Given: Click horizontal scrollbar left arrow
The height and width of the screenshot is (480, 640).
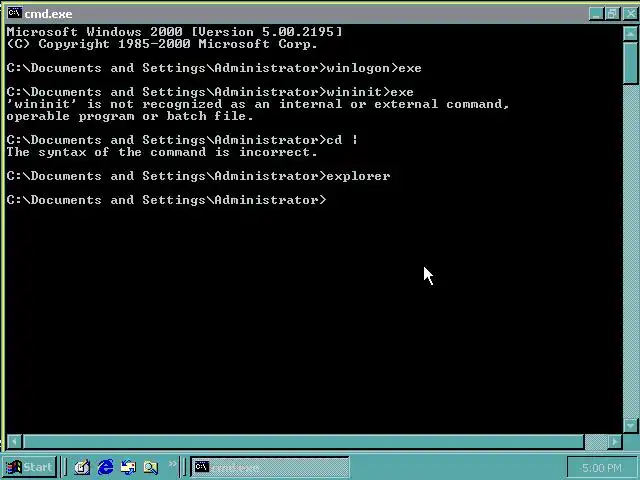Looking at the screenshot, I should [x=14, y=441].
